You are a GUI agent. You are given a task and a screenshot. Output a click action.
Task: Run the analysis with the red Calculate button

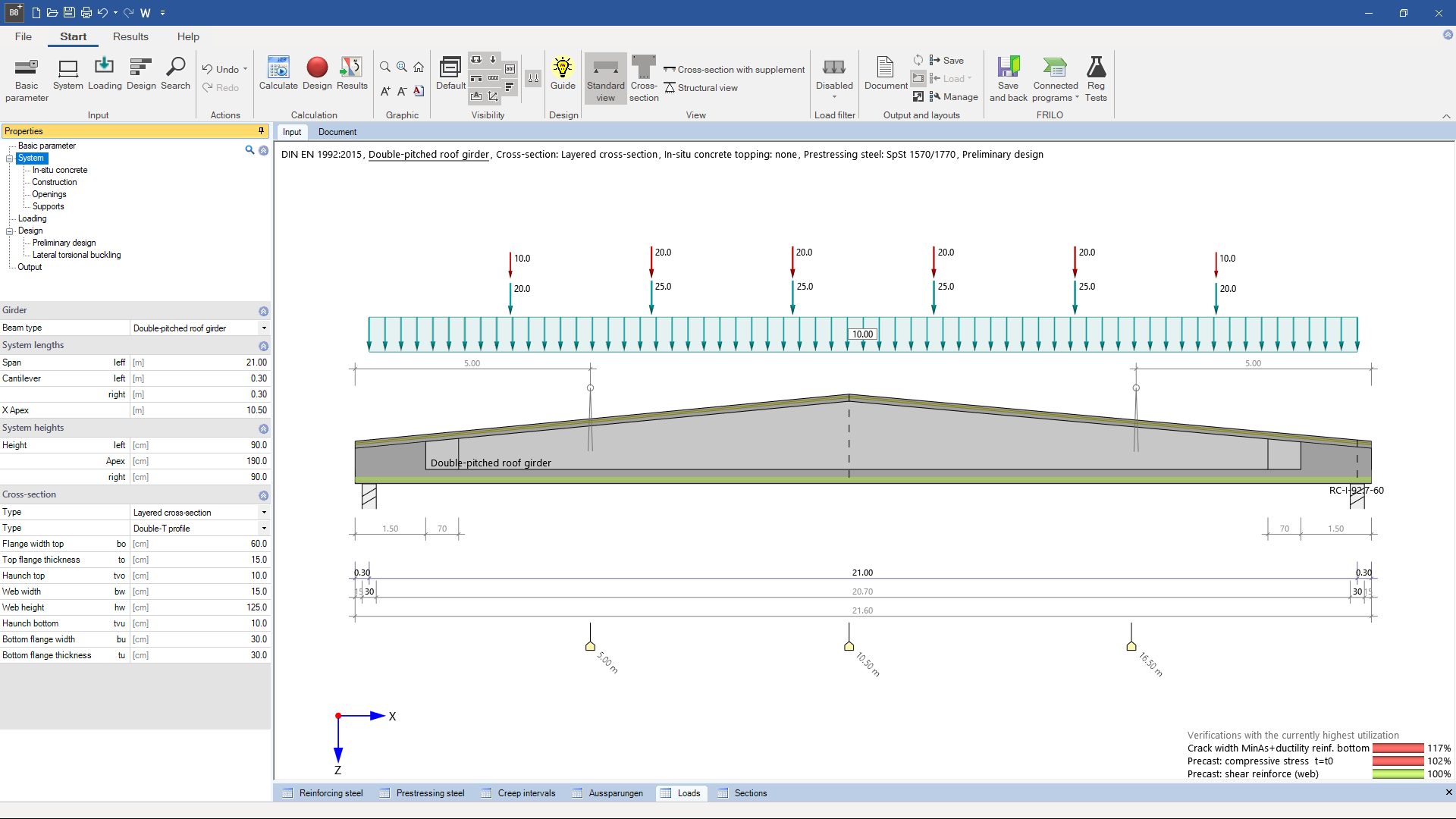[278, 76]
